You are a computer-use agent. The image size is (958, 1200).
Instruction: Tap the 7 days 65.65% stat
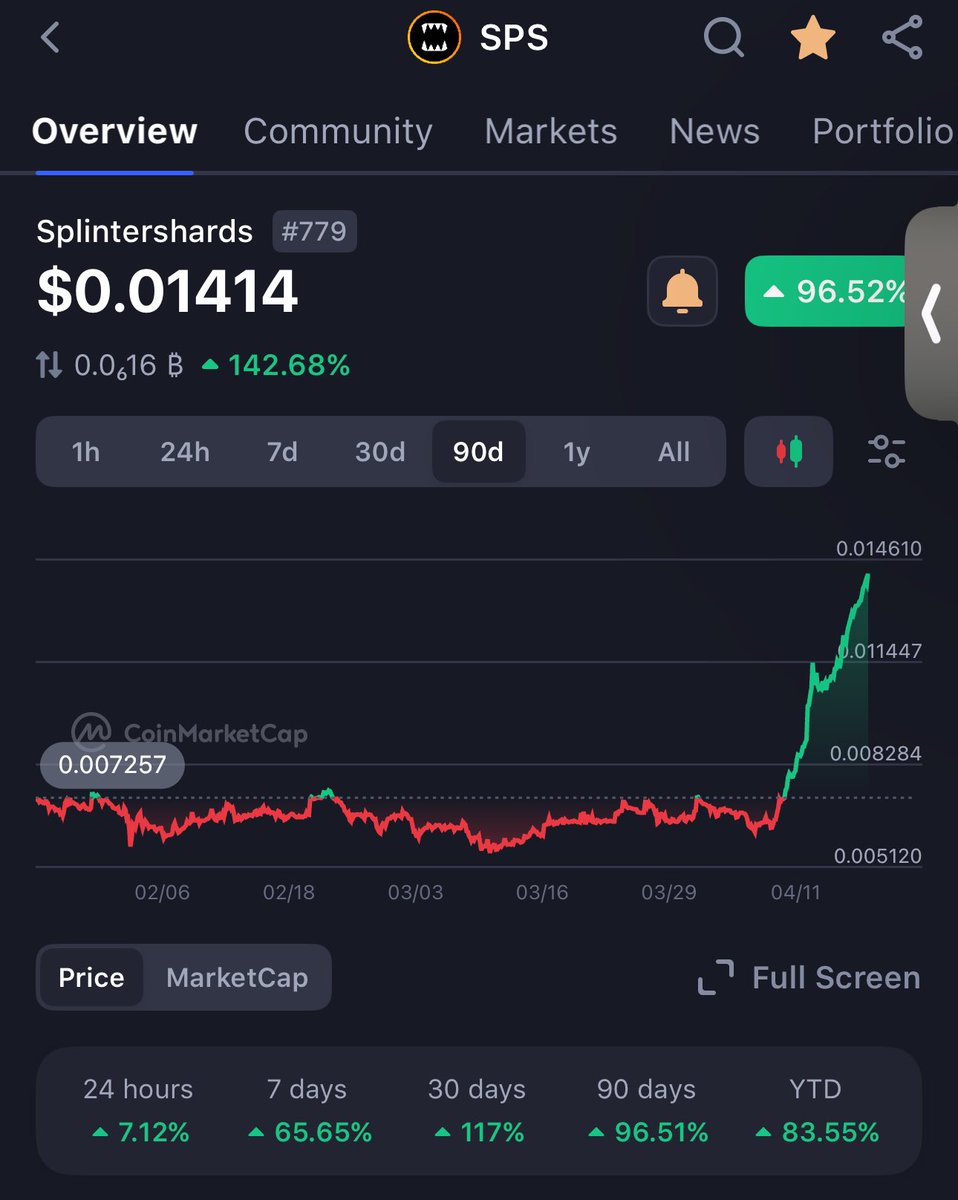(309, 1111)
